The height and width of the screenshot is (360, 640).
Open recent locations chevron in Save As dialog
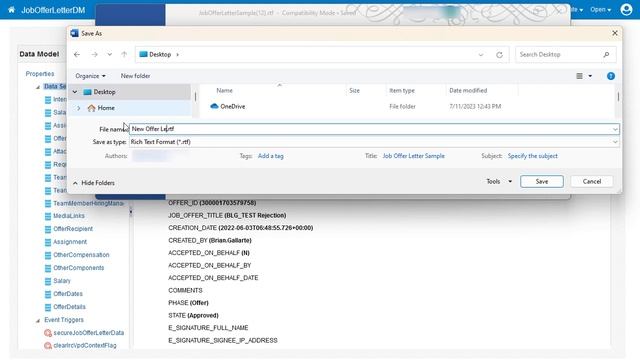coord(109,54)
